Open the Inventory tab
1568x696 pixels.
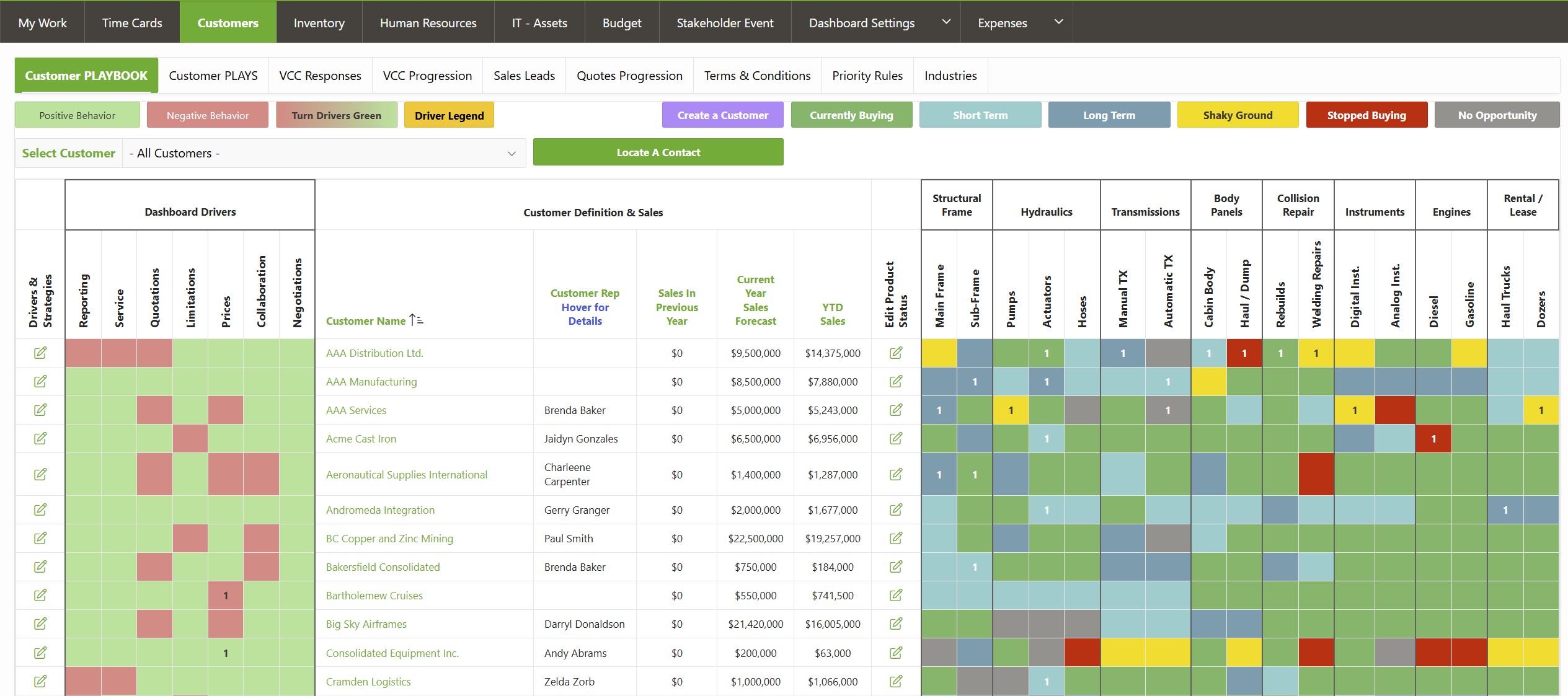click(319, 23)
